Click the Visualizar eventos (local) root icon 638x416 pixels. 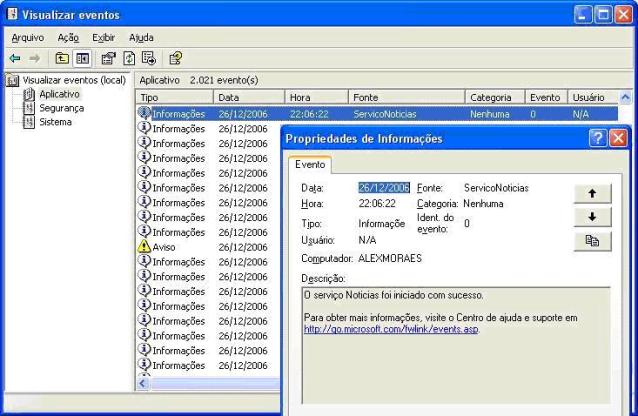click(x=13, y=80)
